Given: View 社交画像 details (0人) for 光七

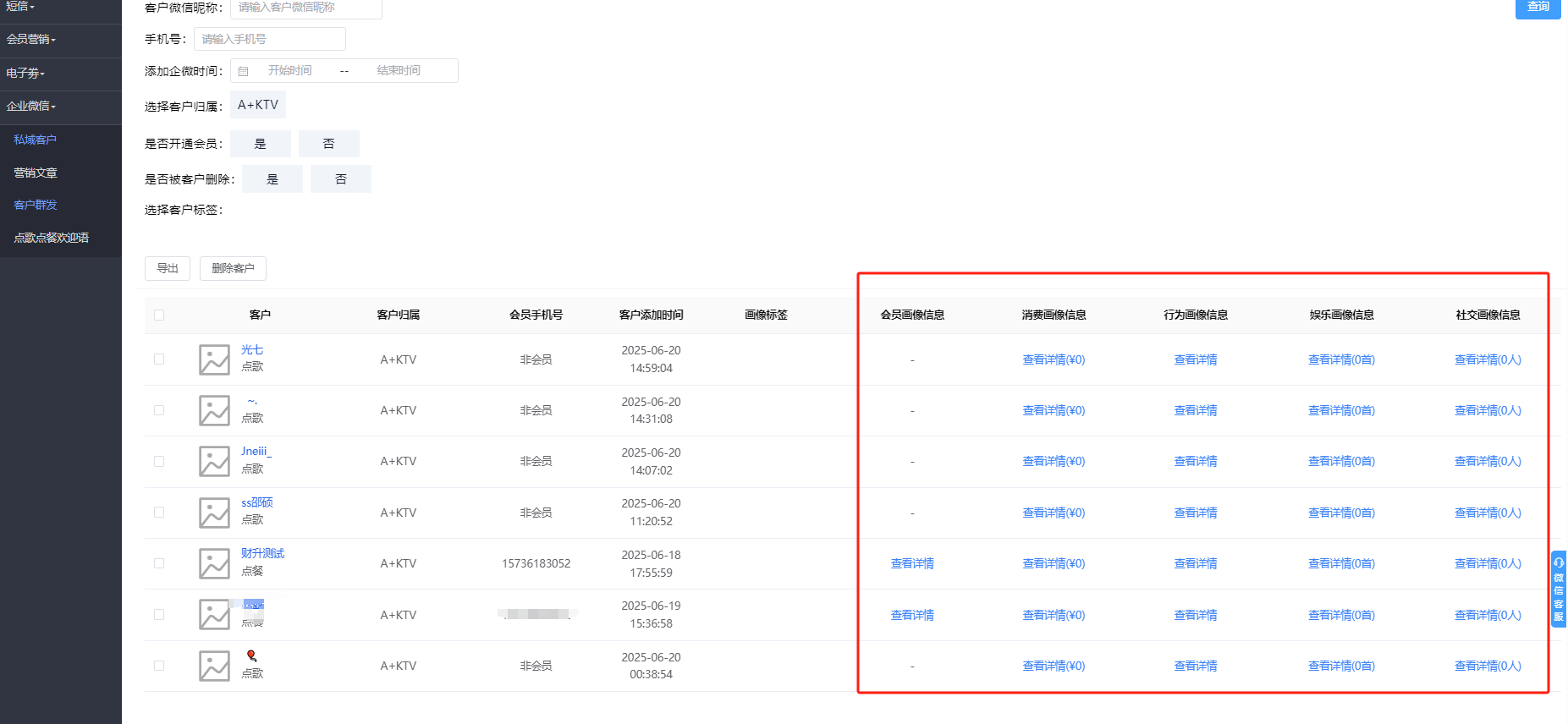Looking at the screenshot, I should (1488, 359).
